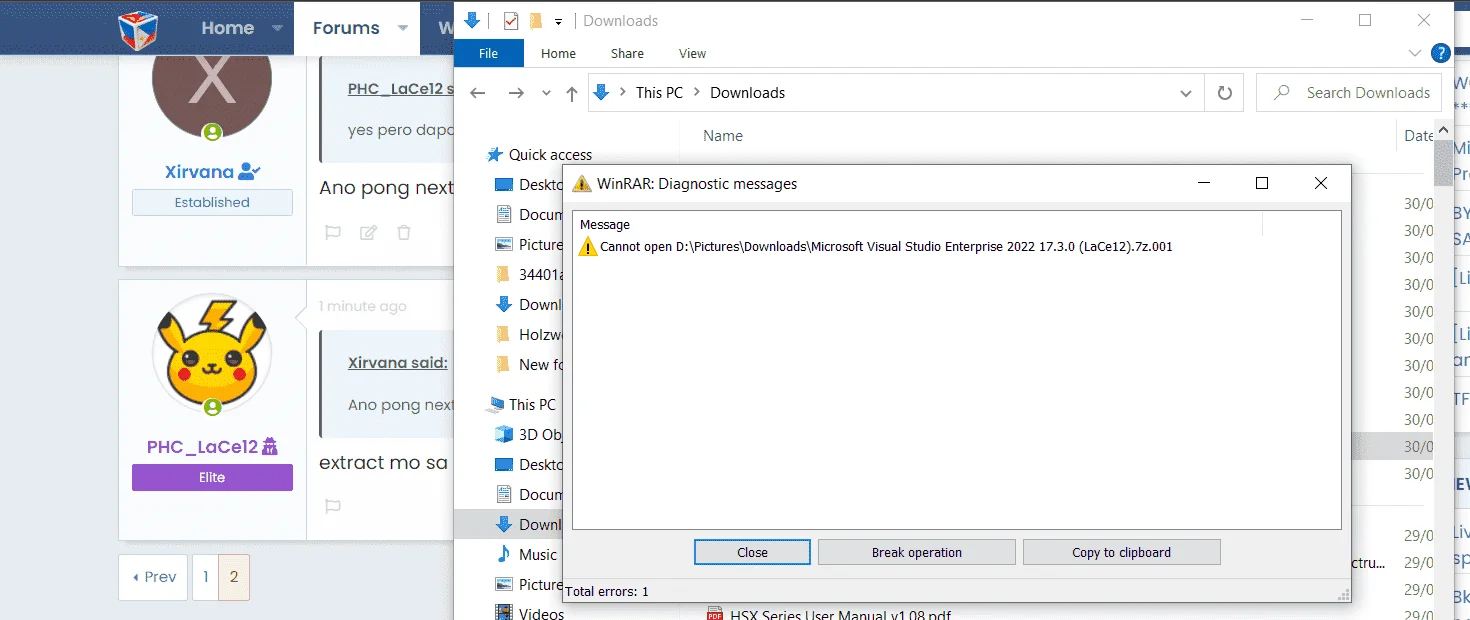Click the warning icon beside the error message

point(588,246)
